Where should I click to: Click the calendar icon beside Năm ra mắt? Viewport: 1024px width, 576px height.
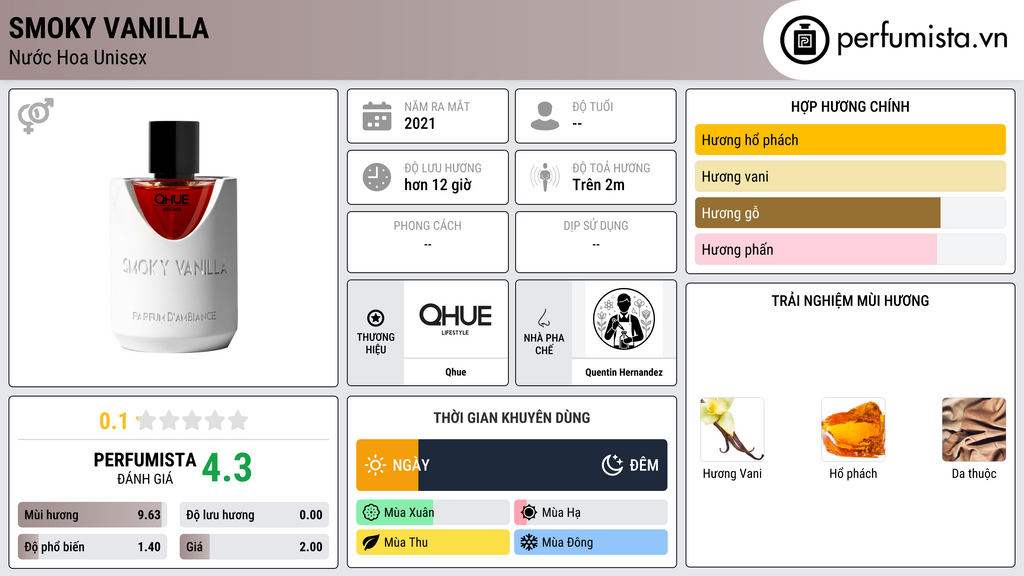(x=377, y=116)
